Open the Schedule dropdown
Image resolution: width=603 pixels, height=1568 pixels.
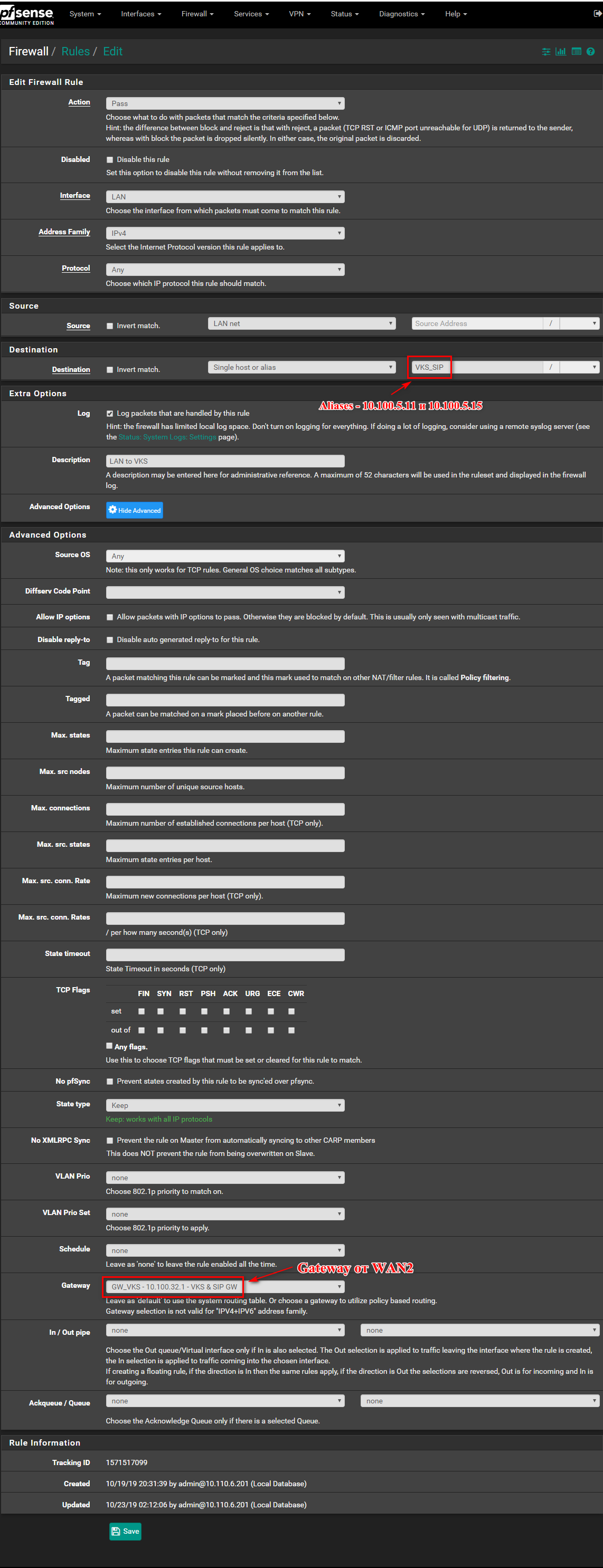[x=225, y=1251]
